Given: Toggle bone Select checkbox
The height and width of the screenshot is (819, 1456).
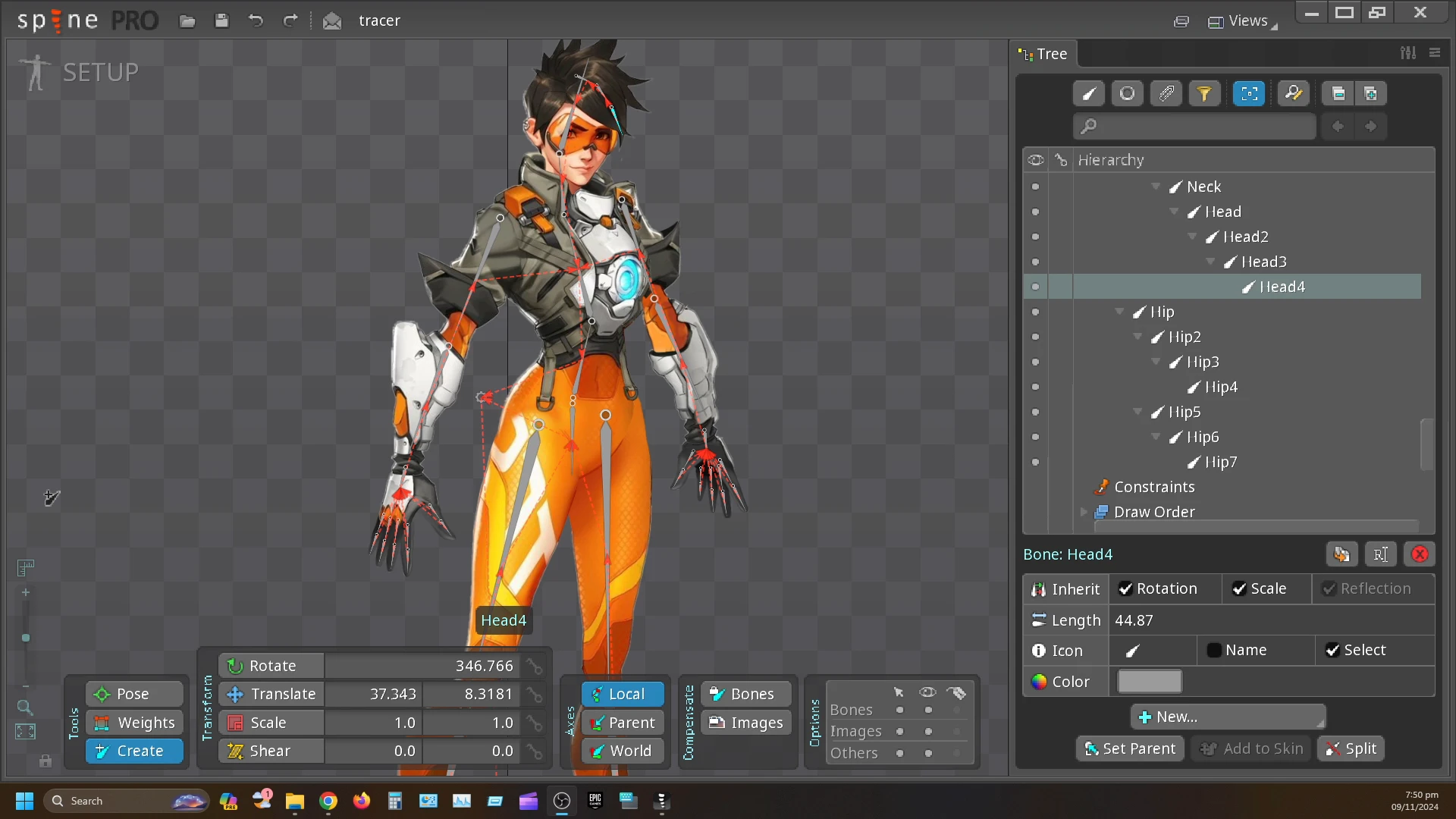Looking at the screenshot, I should click(1332, 651).
